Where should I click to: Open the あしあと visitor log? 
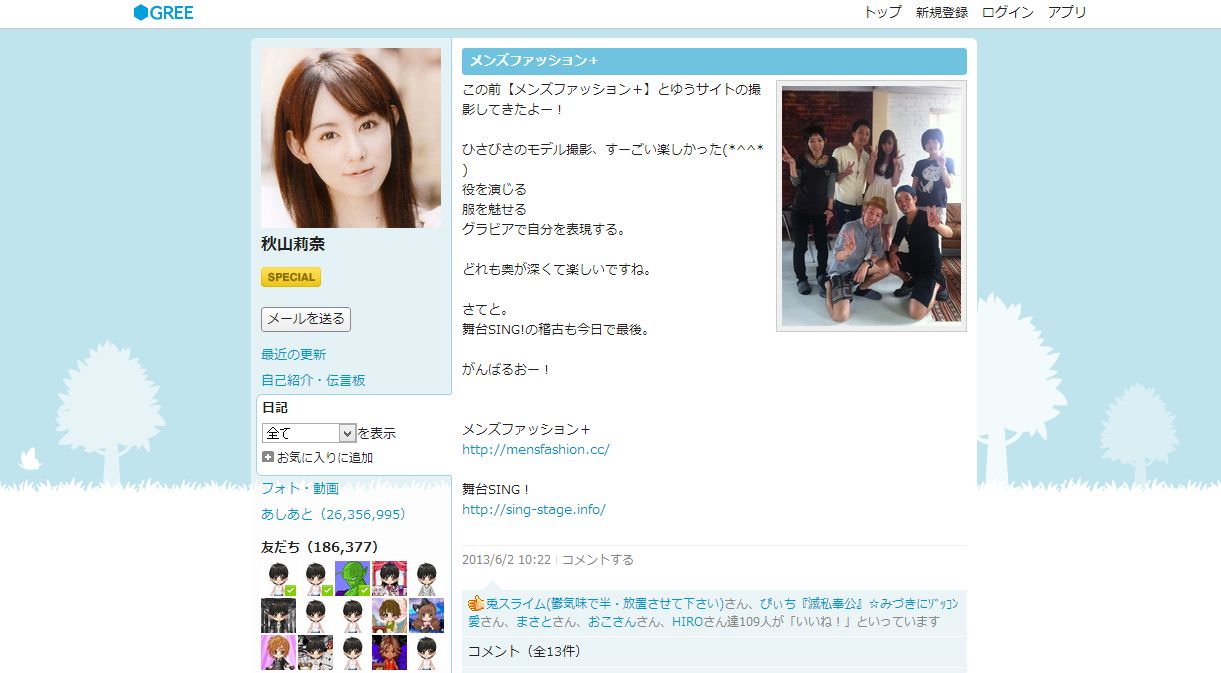[x=333, y=513]
